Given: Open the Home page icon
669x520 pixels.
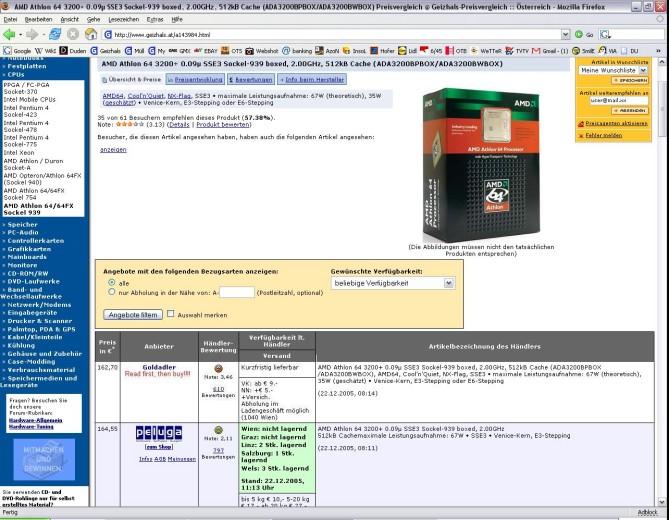Looking at the screenshot, I should (91, 34).
